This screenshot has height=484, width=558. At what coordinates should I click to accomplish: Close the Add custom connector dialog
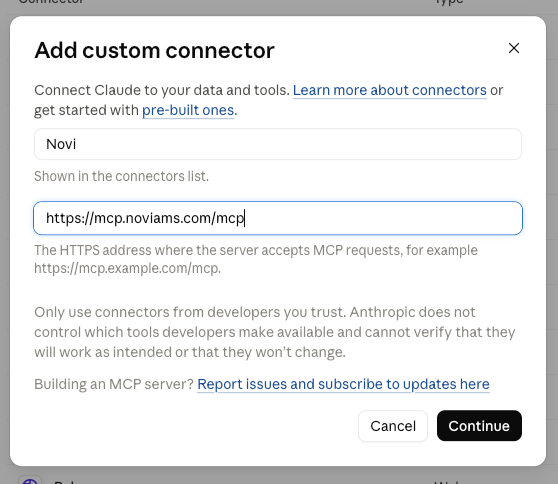click(514, 48)
